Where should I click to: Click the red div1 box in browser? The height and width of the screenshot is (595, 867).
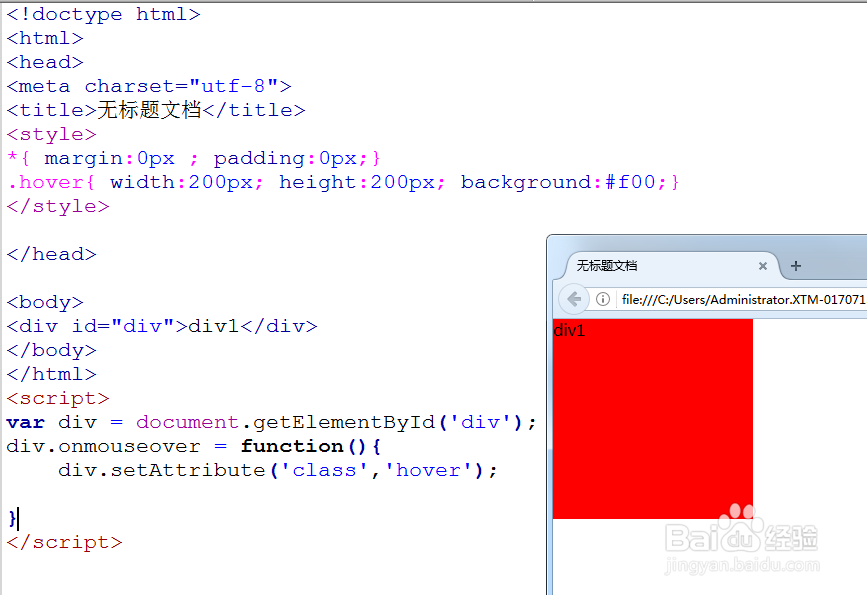(652, 419)
